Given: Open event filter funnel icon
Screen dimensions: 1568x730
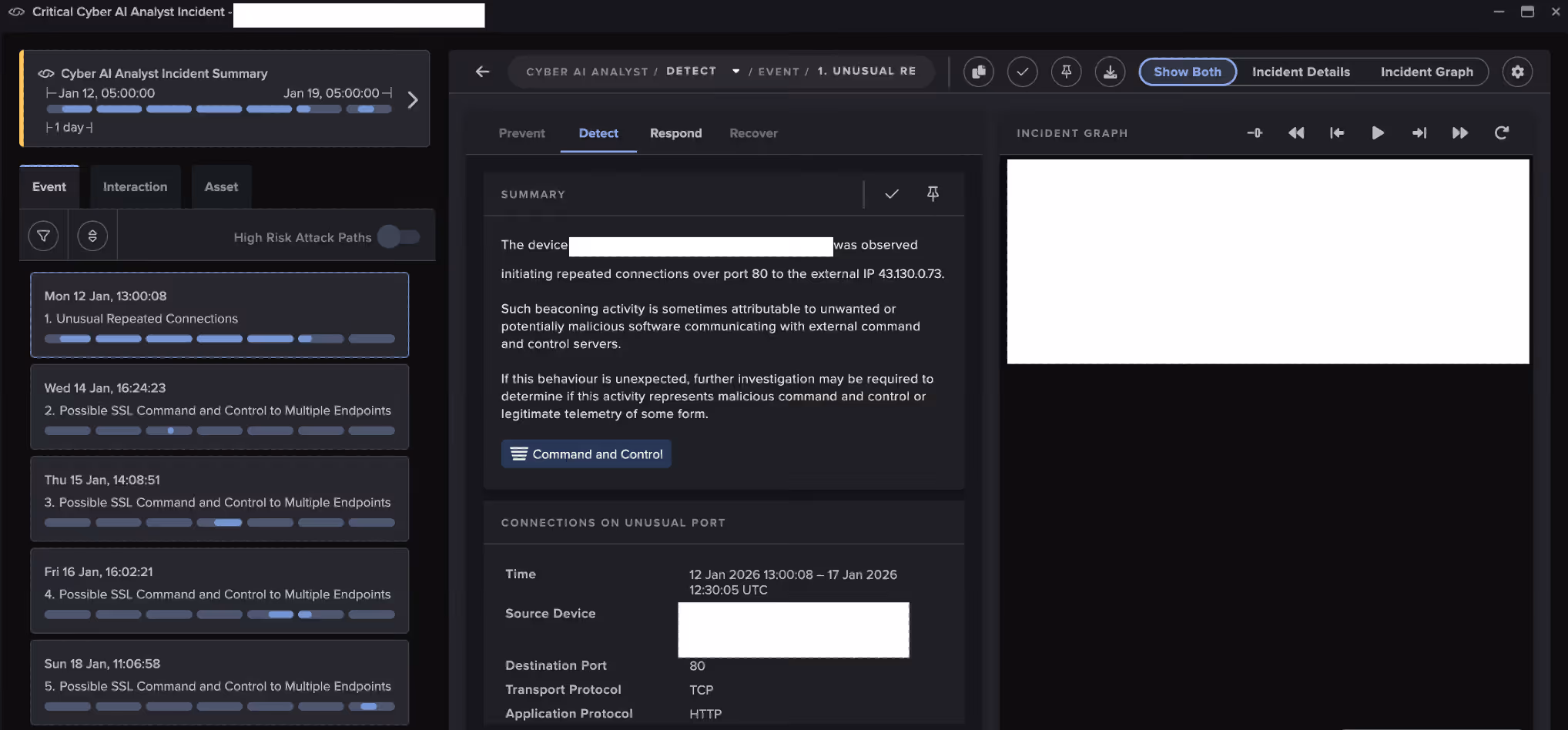Looking at the screenshot, I should click(x=43, y=236).
